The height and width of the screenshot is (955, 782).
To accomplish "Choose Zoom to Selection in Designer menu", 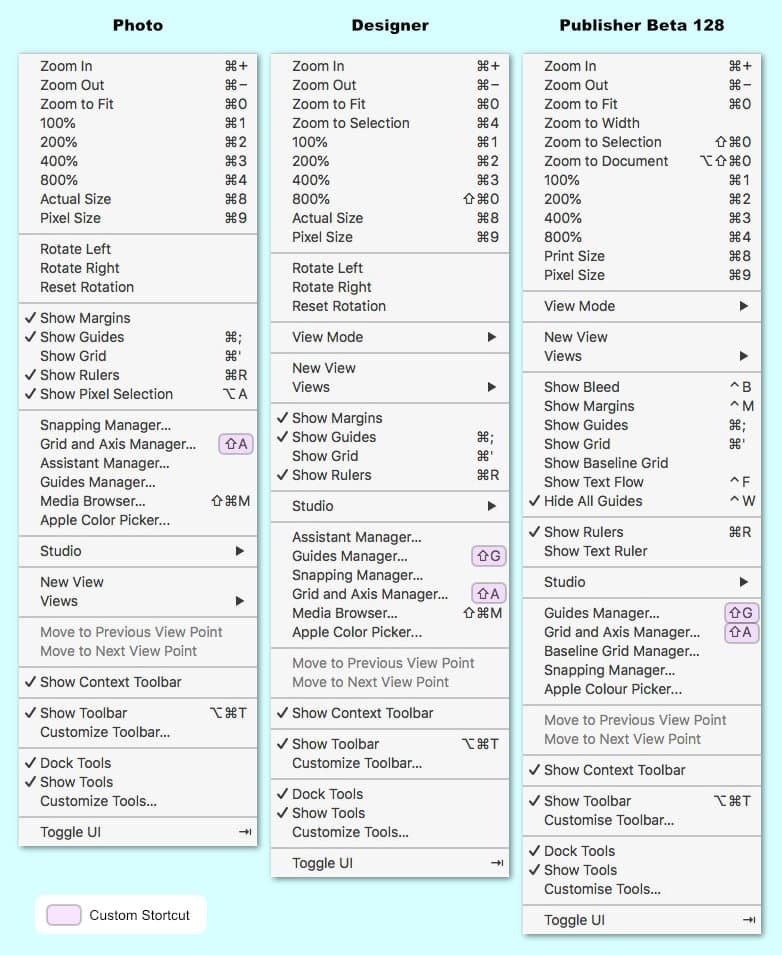I will tap(390, 123).
